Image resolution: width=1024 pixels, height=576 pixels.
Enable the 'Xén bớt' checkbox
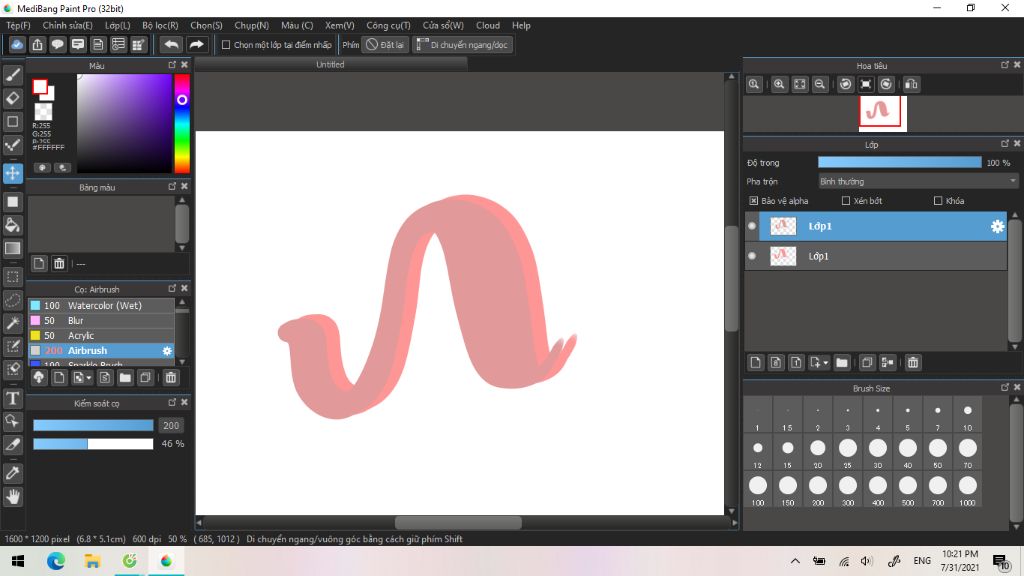tap(846, 201)
